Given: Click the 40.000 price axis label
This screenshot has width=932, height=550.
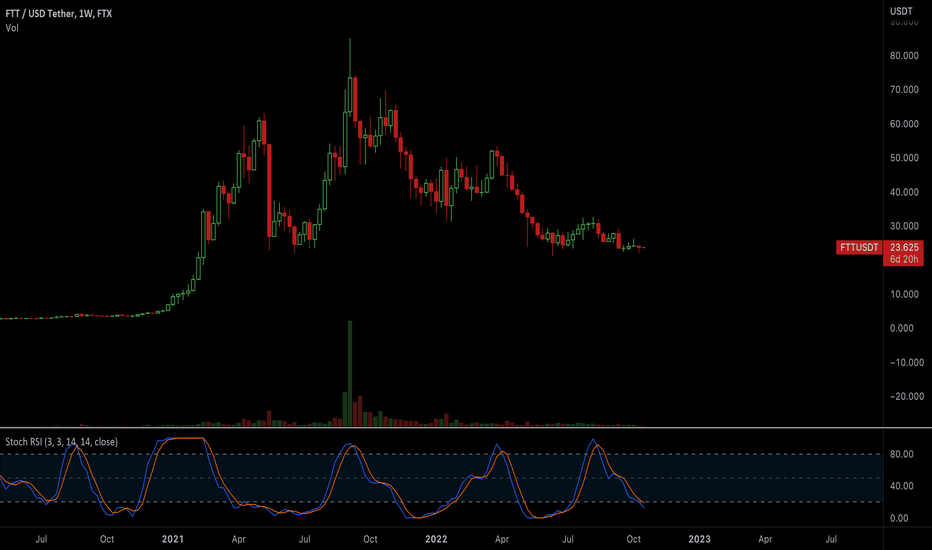Looking at the screenshot, I should 903,192.
